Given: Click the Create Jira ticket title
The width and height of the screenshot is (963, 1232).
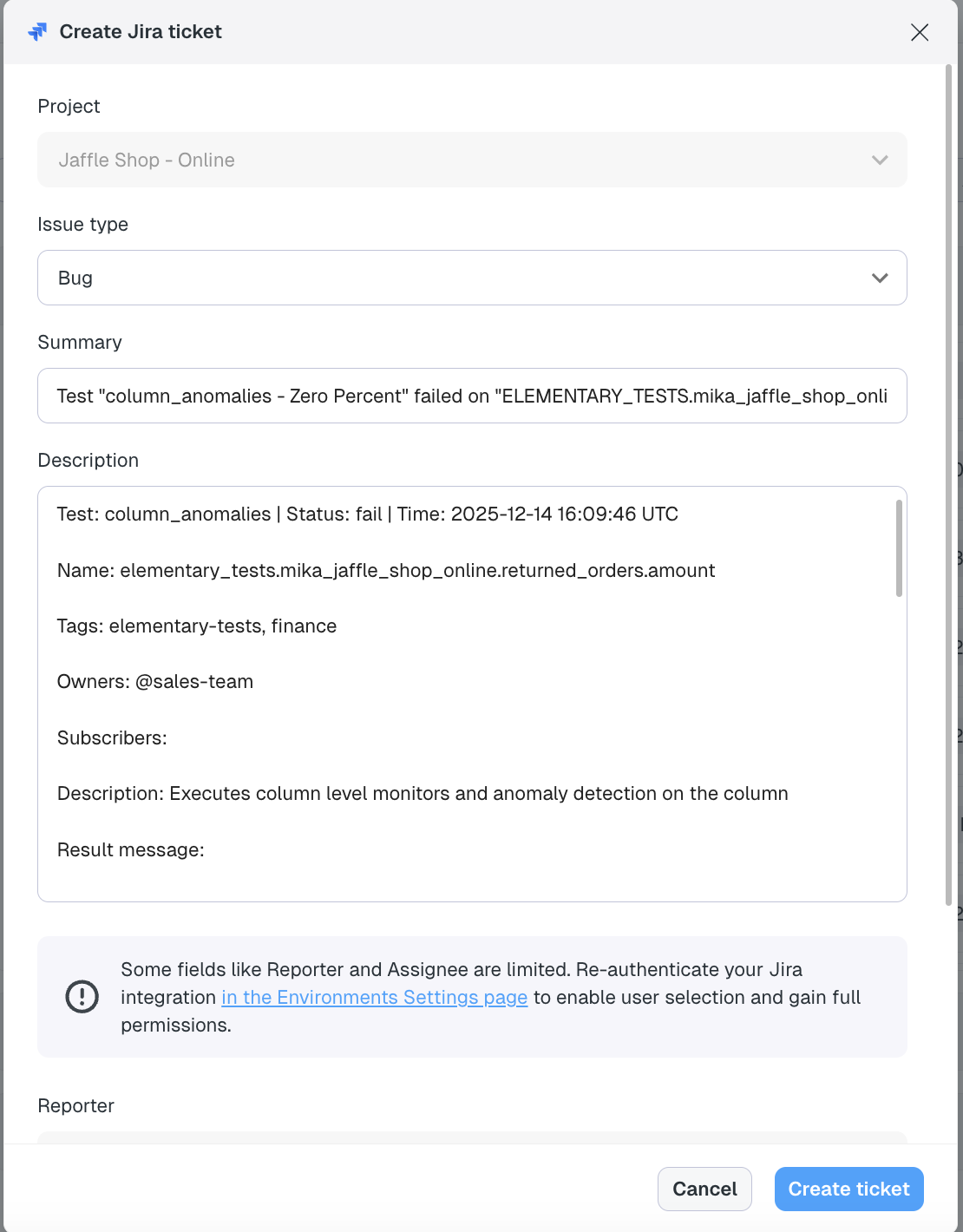Looking at the screenshot, I should tap(141, 32).
